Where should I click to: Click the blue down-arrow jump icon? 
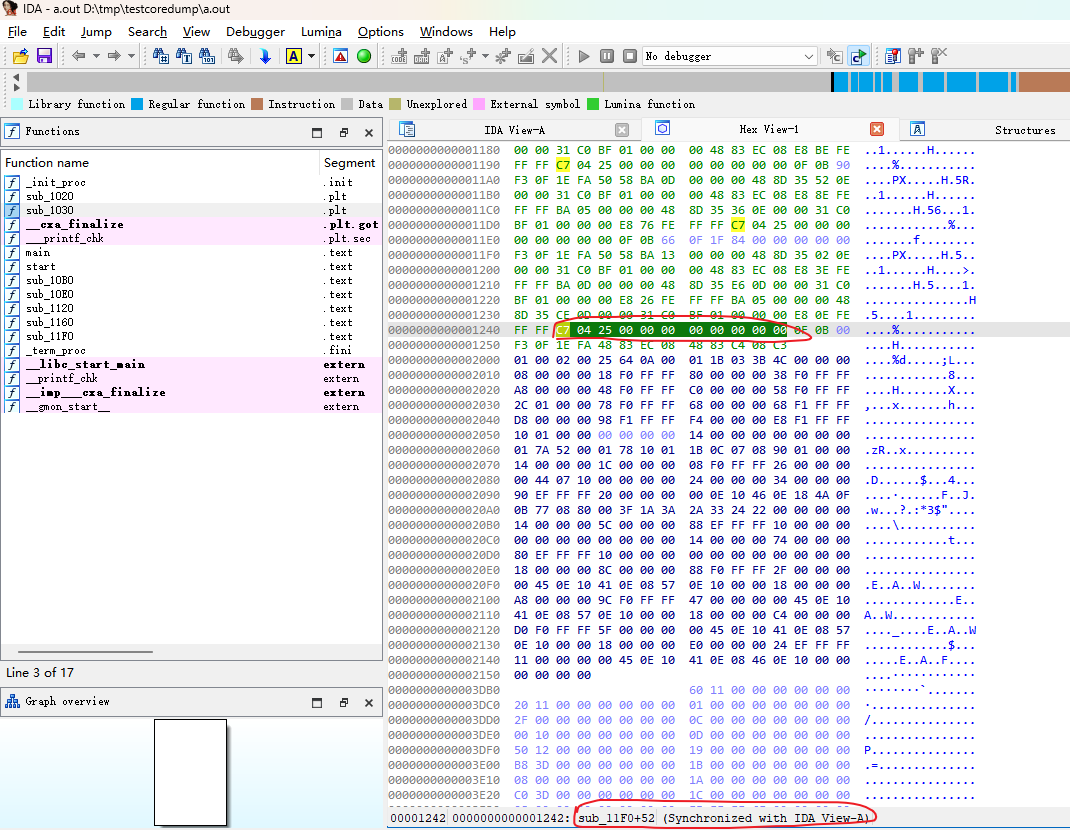265,56
